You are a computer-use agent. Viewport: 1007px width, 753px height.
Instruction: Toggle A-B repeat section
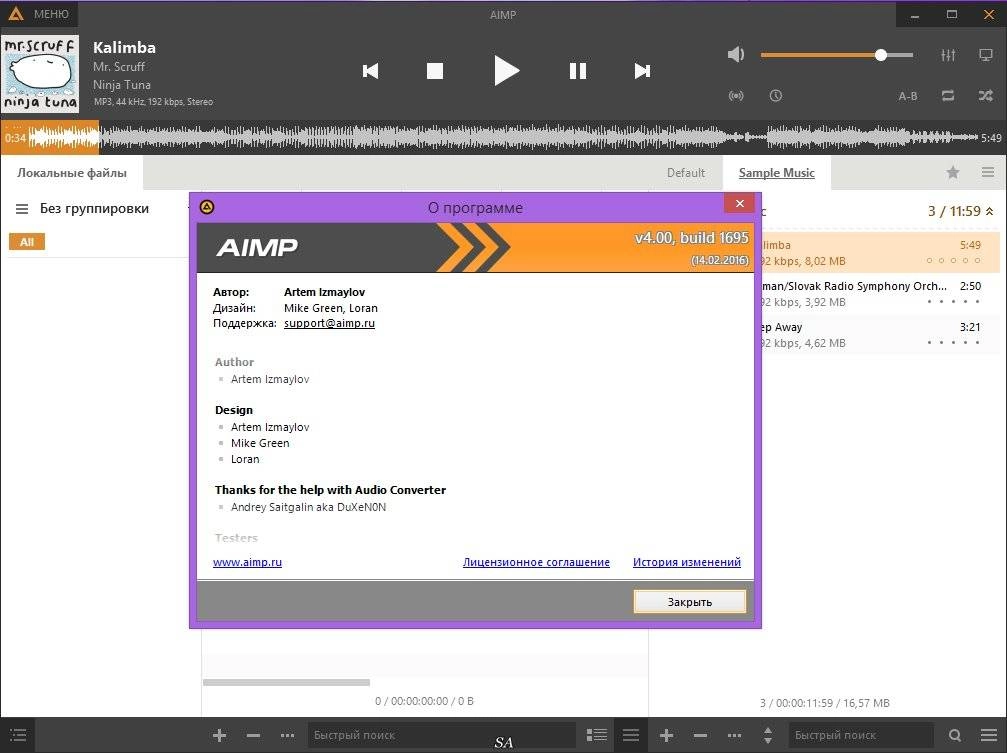[x=907, y=96]
